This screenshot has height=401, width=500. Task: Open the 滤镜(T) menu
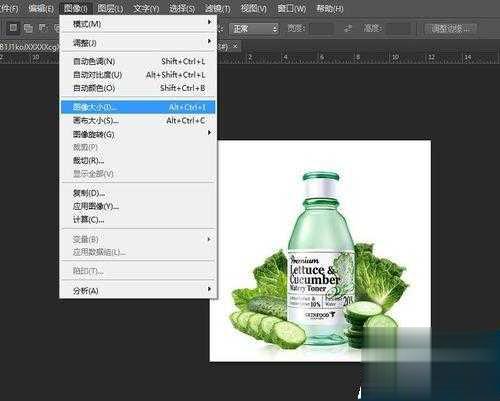click(218, 8)
